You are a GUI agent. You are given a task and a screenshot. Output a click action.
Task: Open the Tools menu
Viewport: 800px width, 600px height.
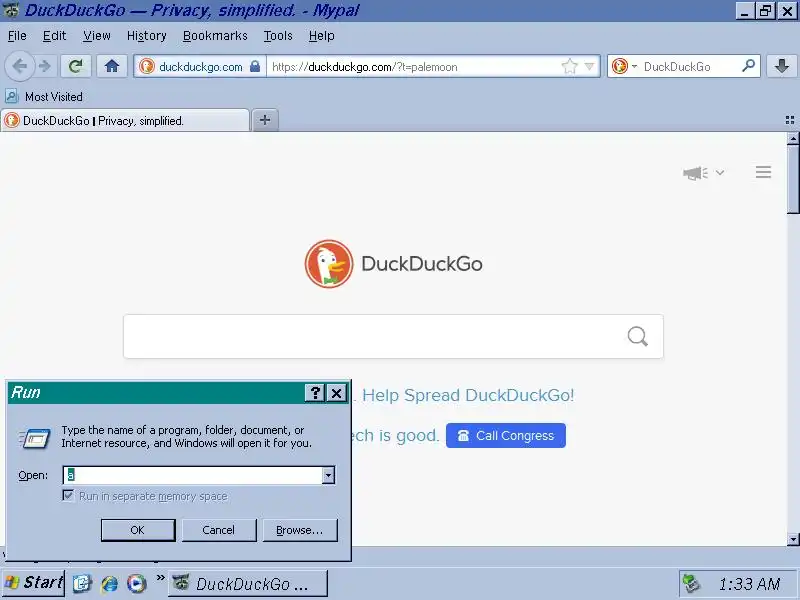pos(278,36)
